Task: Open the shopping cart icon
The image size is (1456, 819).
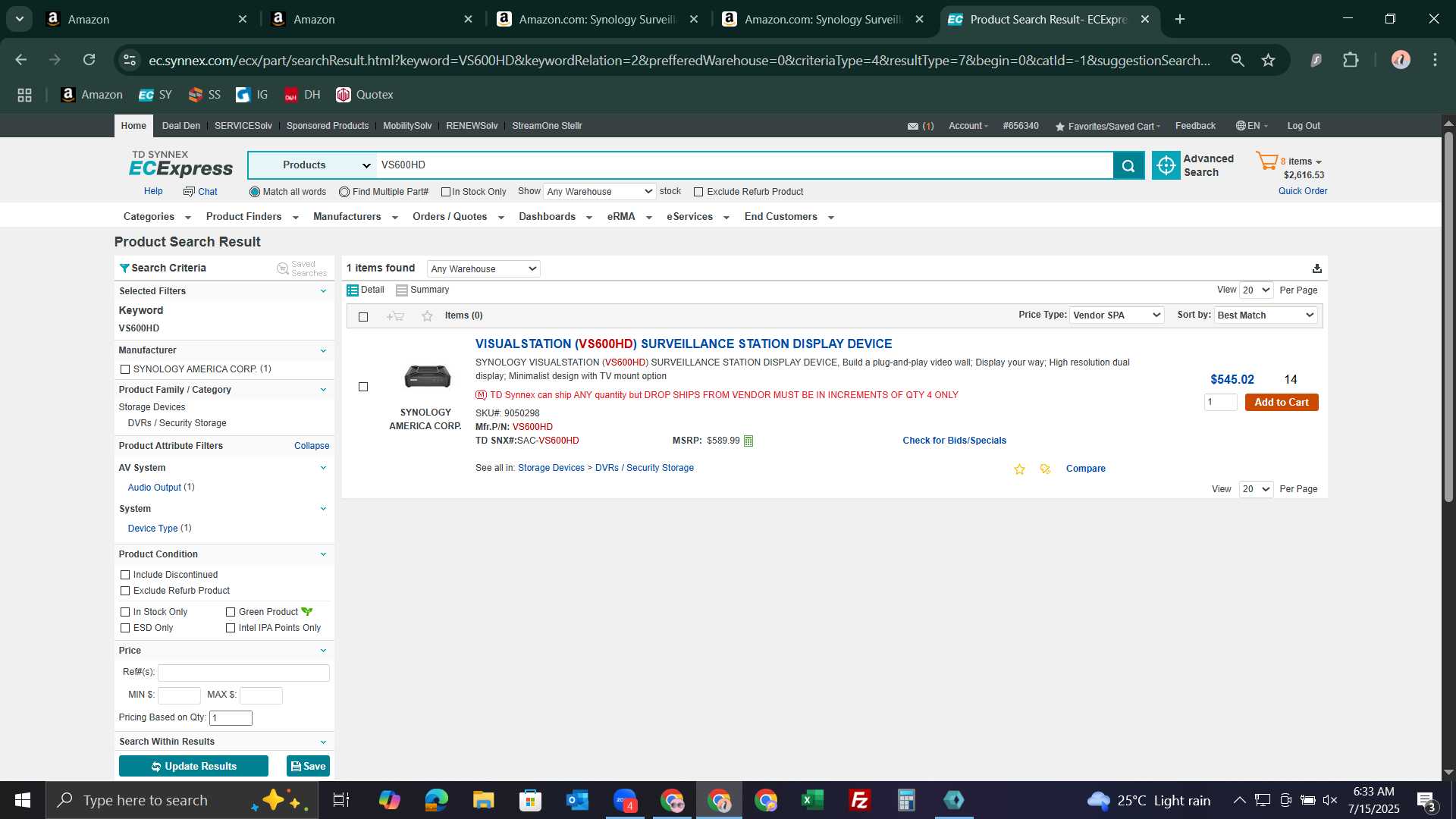Action: click(x=1266, y=161)
